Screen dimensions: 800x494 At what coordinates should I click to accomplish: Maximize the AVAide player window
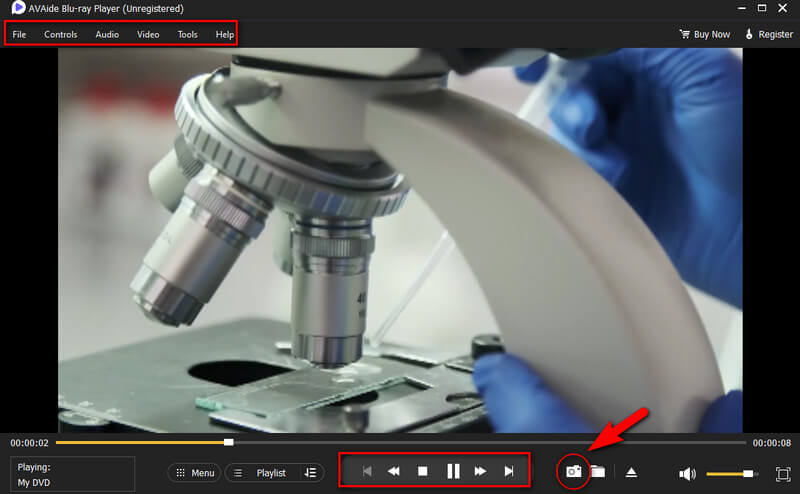[762, 8]
